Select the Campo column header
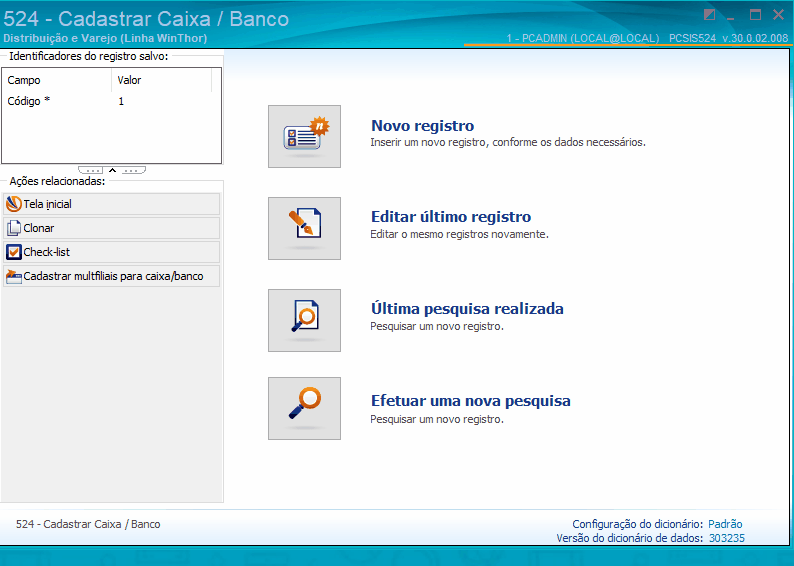 [x=57, y=80]
